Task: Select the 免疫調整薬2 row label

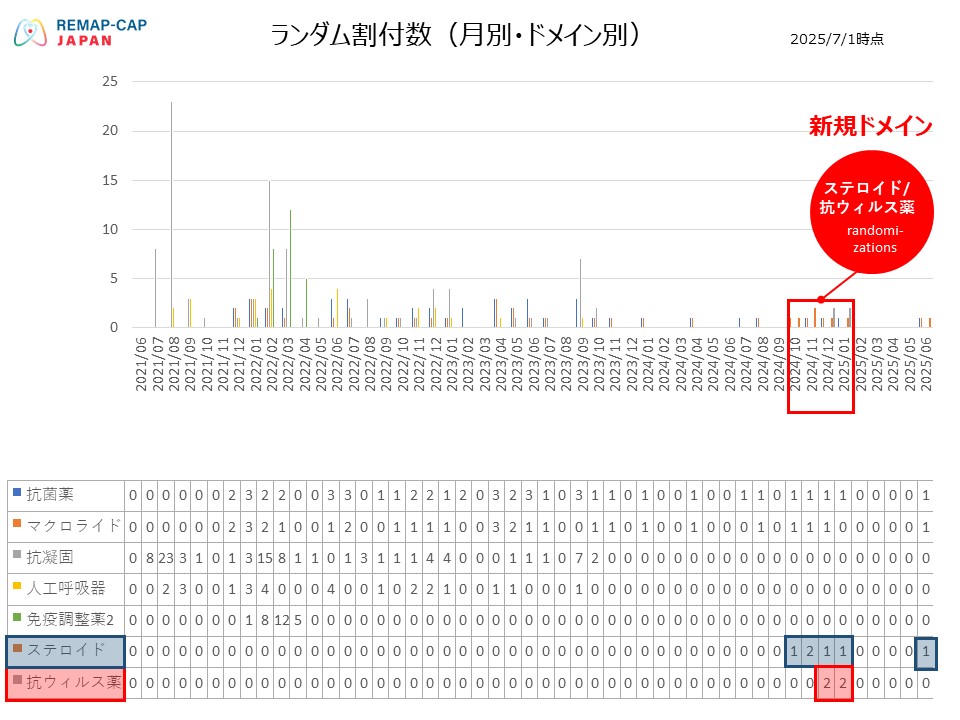Action: [x=70, y=620]
